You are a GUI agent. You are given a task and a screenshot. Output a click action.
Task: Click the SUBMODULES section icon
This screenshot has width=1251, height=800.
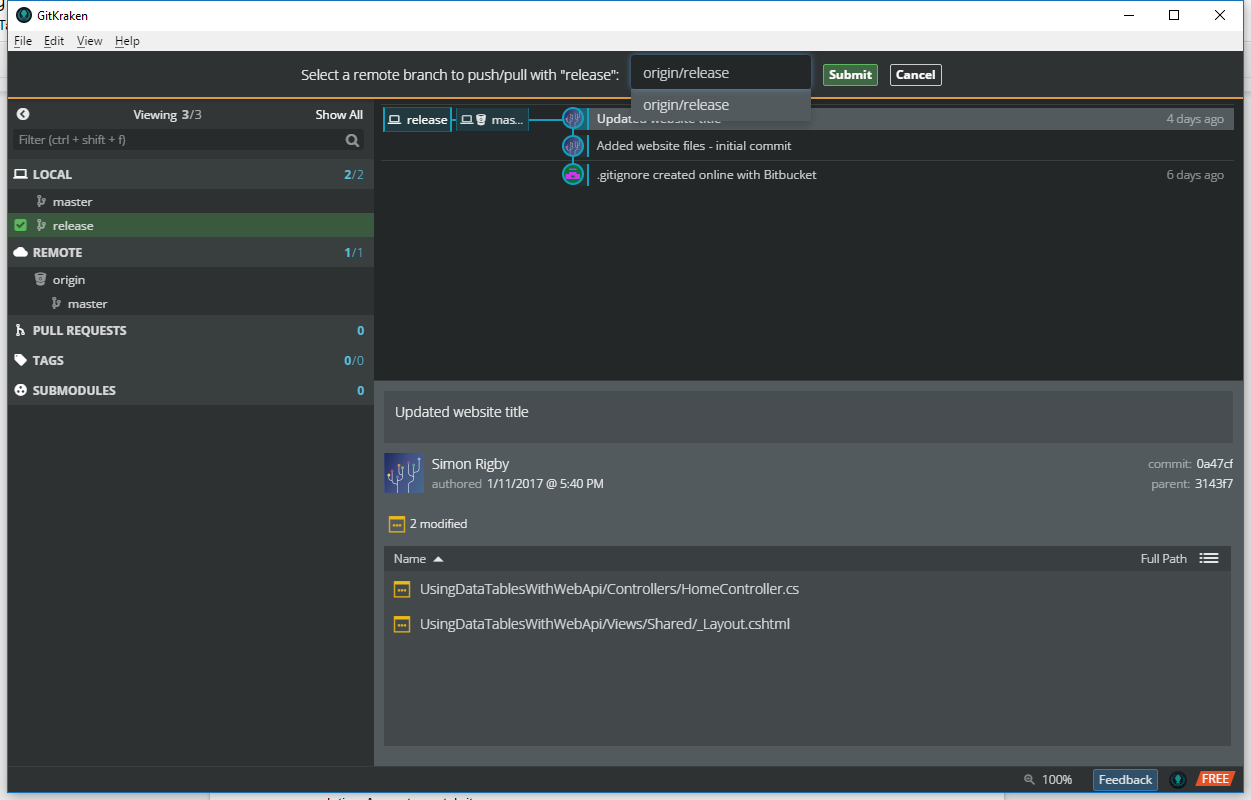tap(20, 390)
